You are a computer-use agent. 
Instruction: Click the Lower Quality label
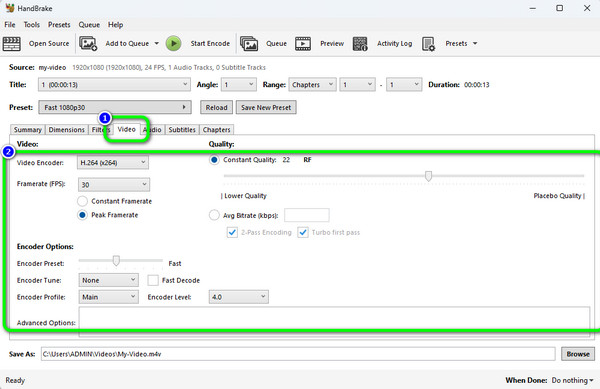[245, 196]
